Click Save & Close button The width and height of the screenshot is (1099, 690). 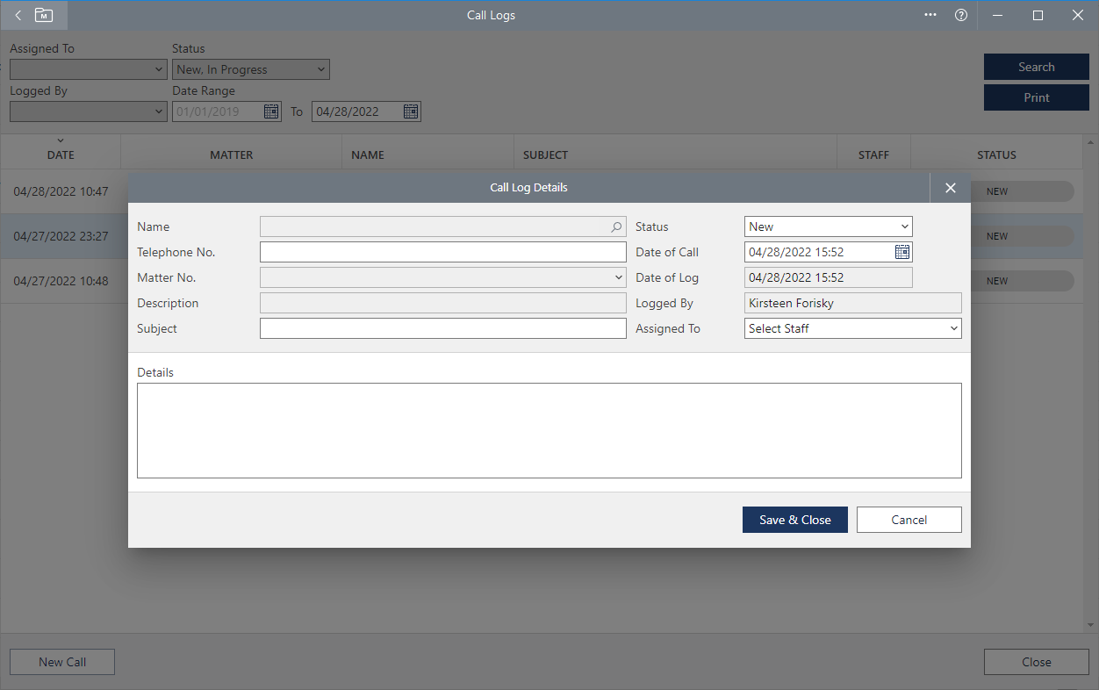(x=794, y=520)
